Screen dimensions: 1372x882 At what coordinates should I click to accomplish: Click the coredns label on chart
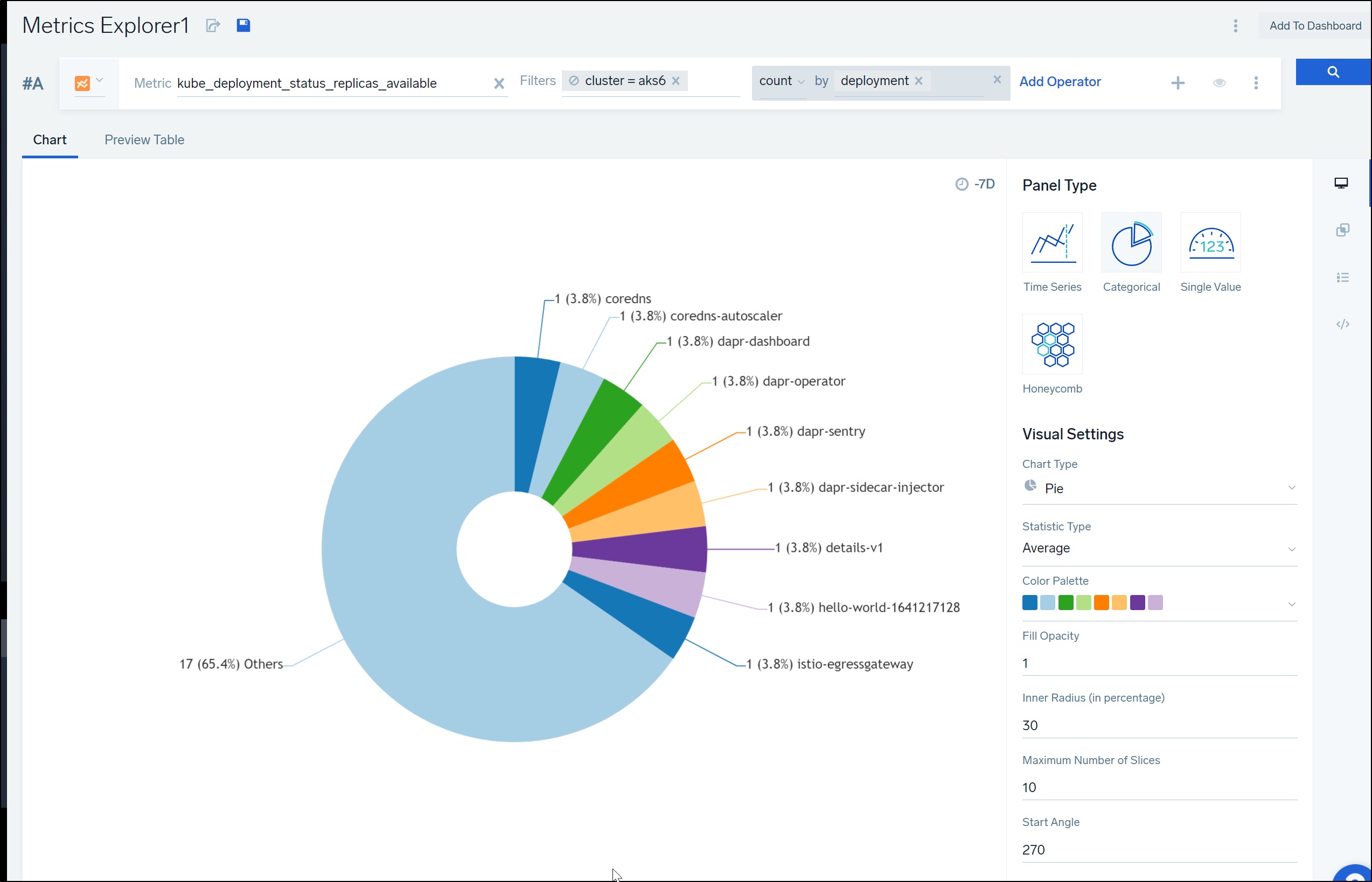click(x=603, y=299)
